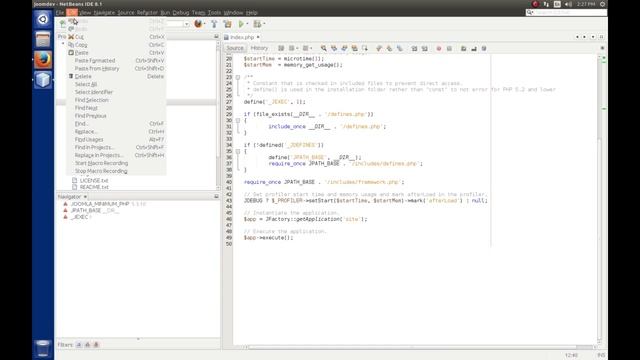Toggle highlight search icon in editor toolbar
The width and height of the screenshot is (640, 360).
point(354,48)
